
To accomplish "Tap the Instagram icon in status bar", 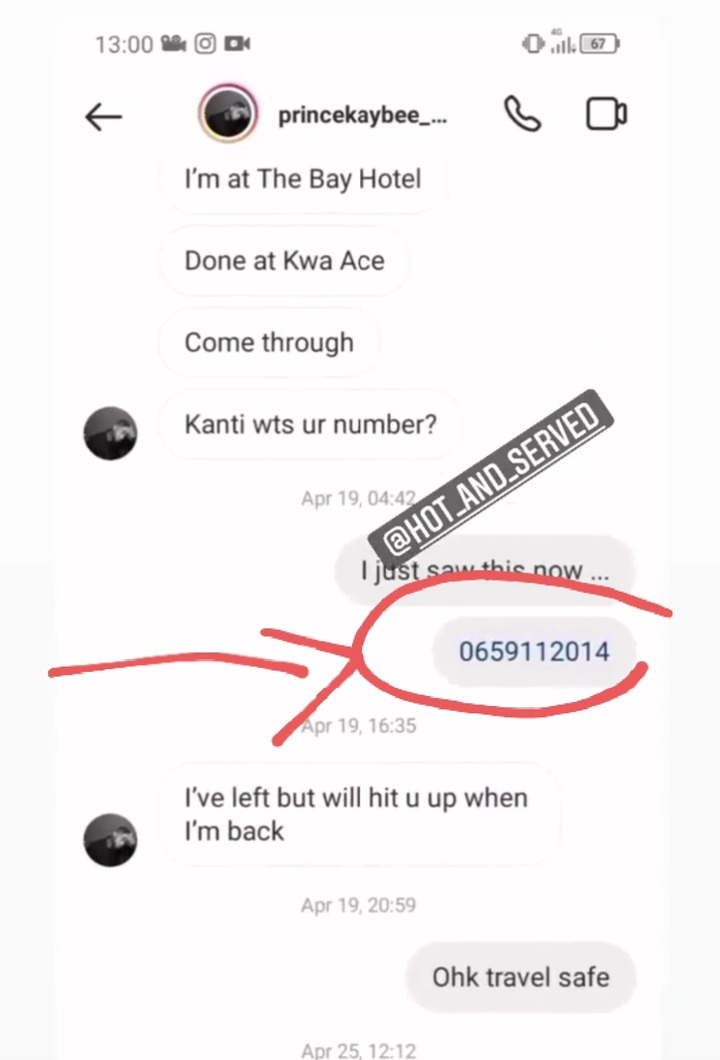I will click(205, 44).
